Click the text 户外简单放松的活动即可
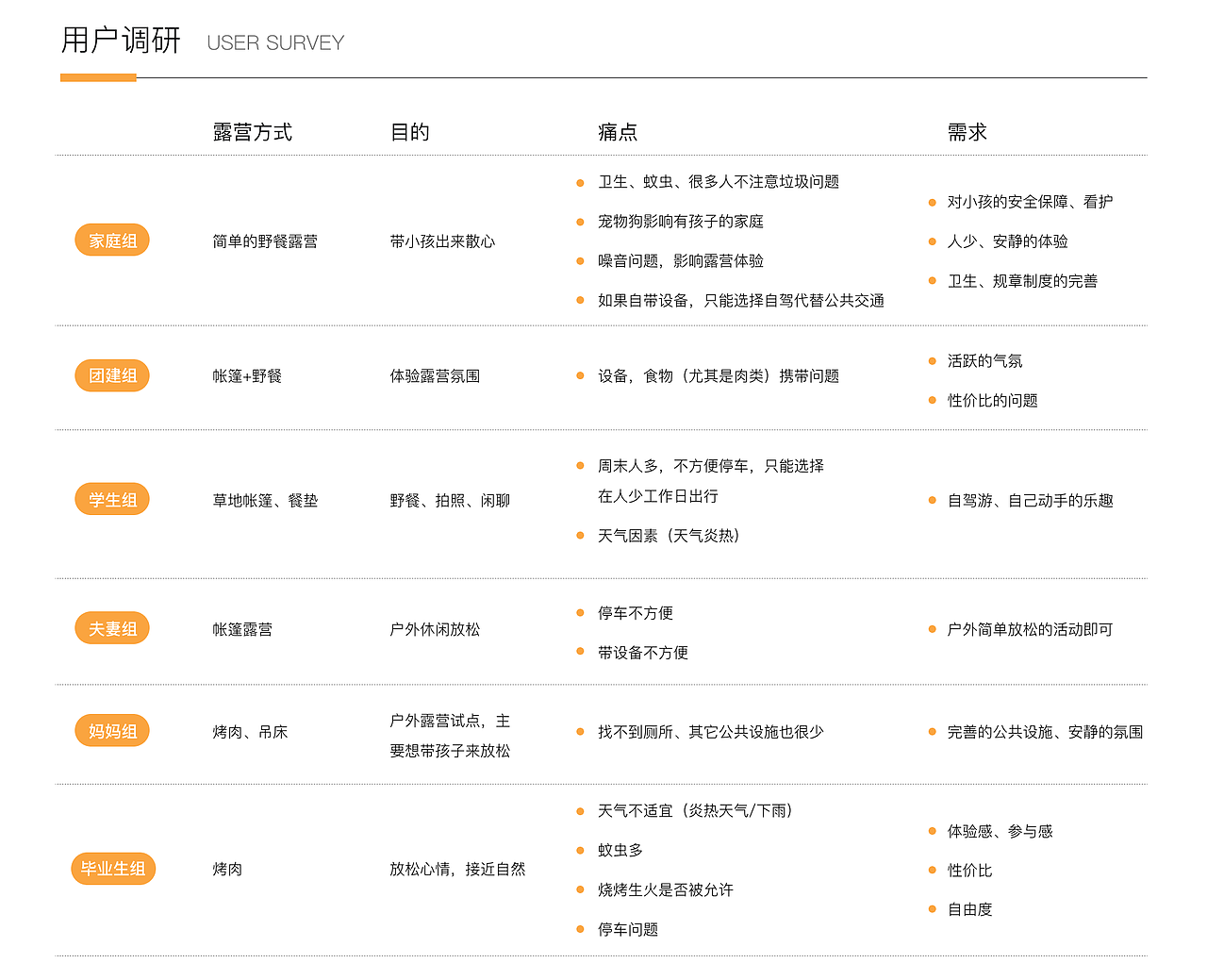The image size is (1207, 980). click(1030, 630)
